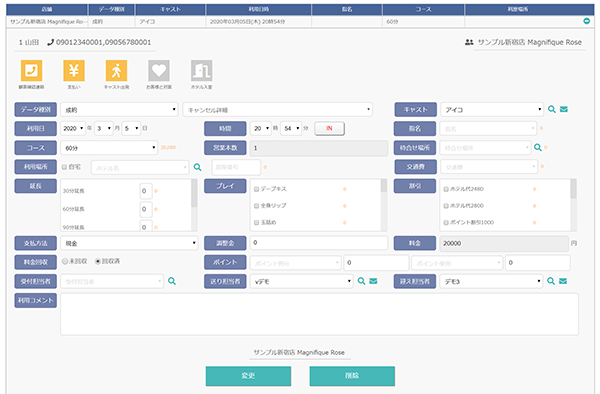Select the 回収済 radio button
The height and width of the screenshot is (394, 600).
coord(98,261)
